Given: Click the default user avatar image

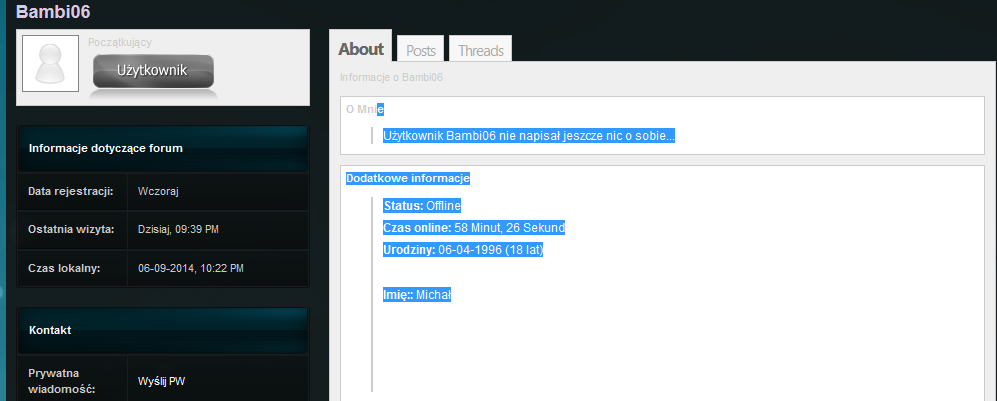Looking at the screenshot, I should (50, 63).
